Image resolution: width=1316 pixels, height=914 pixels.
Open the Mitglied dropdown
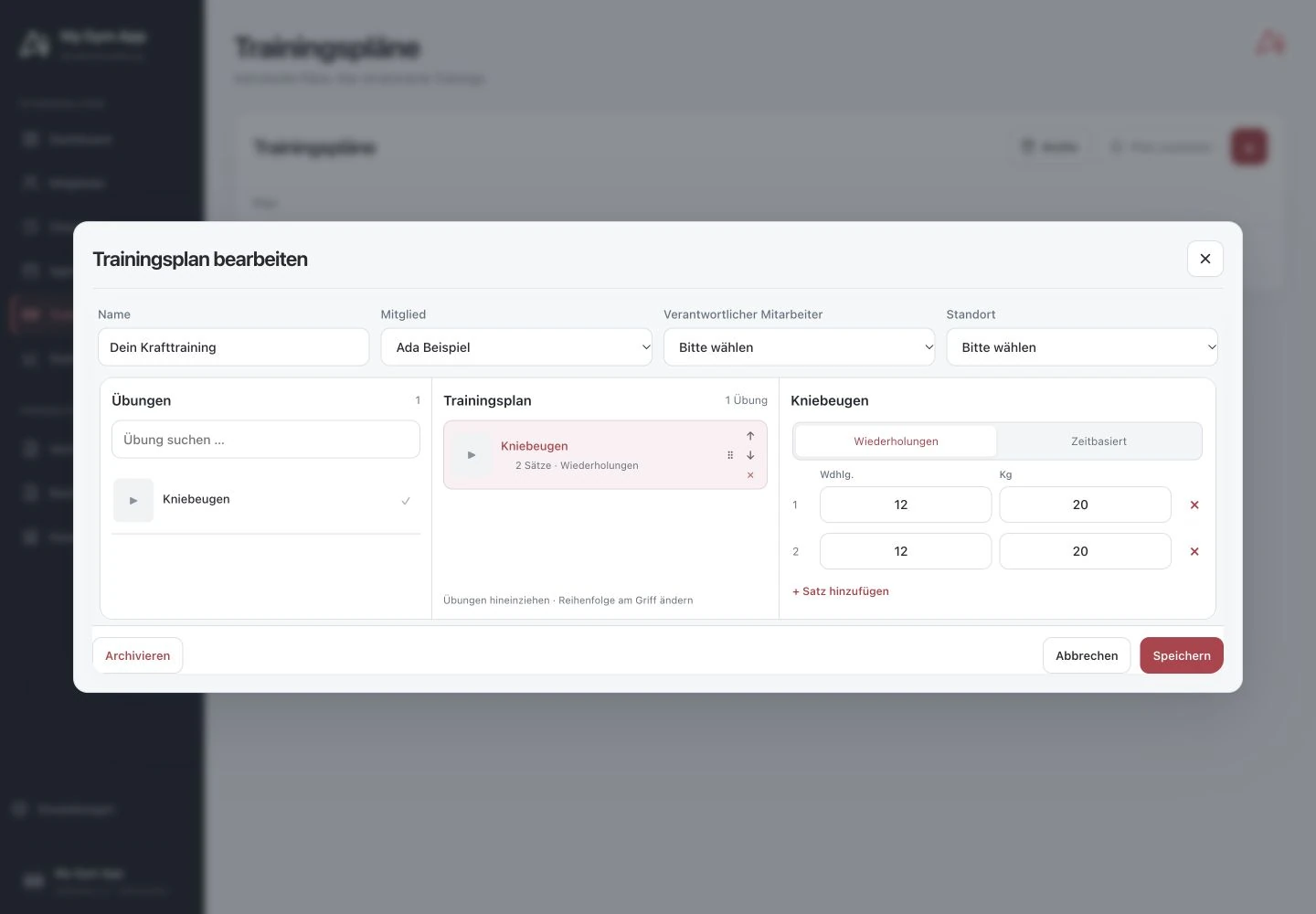coord(516,347)
